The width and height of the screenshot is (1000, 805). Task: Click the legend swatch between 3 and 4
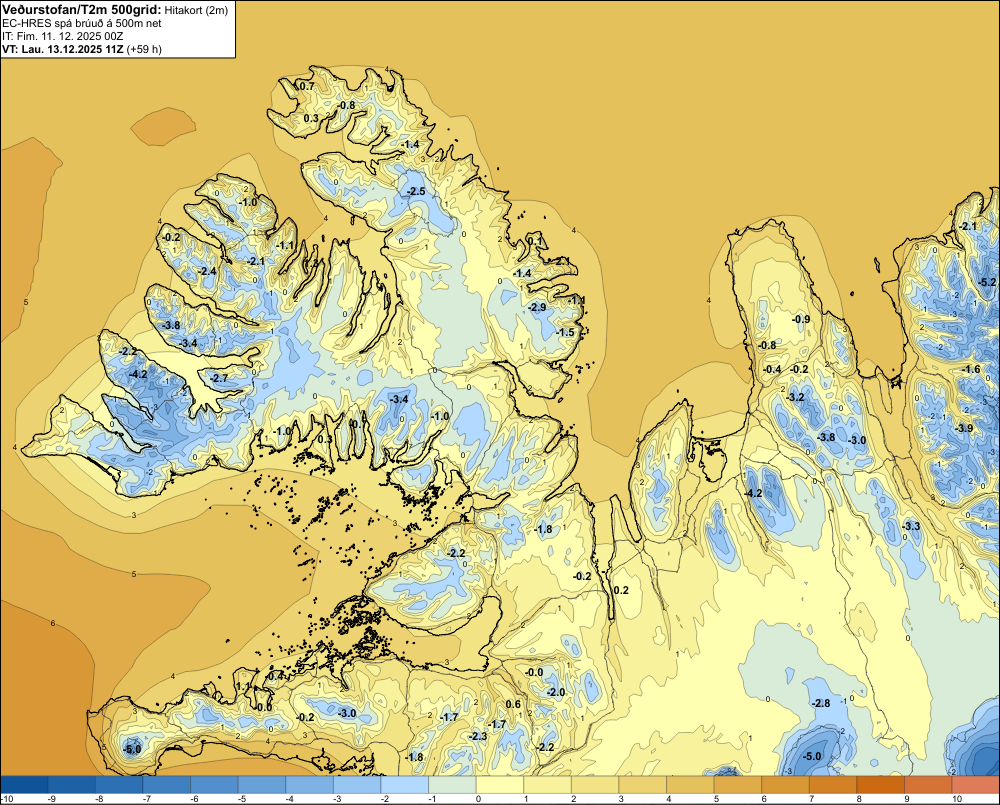pyautogui.click(x=643, y=784)
